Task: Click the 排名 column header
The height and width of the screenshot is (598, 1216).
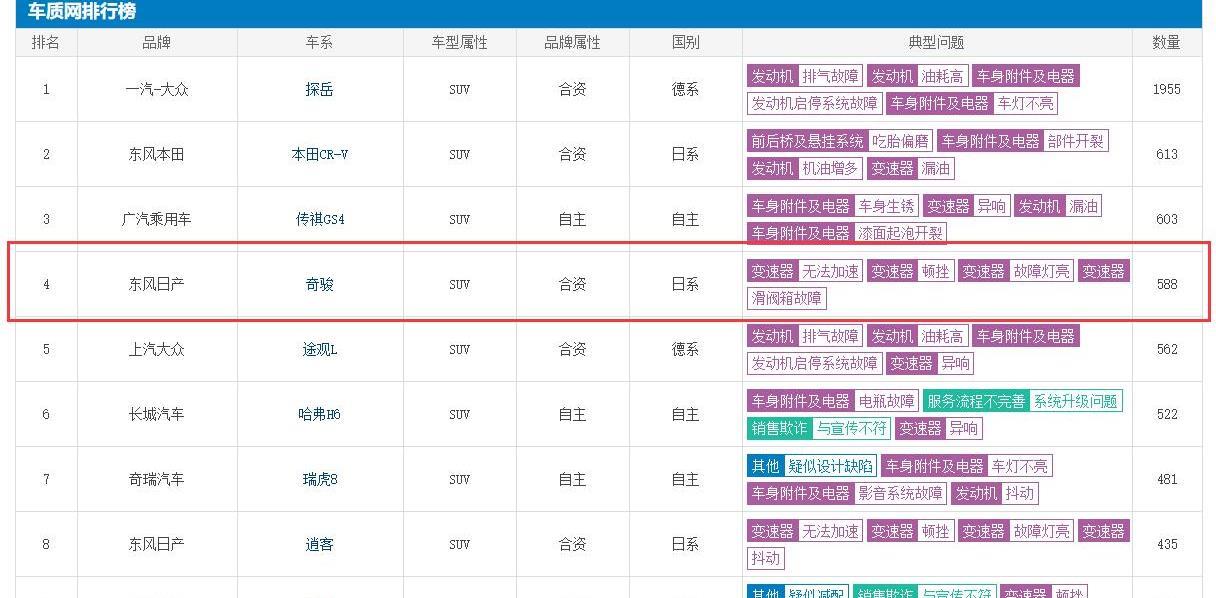Action: coord(46,42)
